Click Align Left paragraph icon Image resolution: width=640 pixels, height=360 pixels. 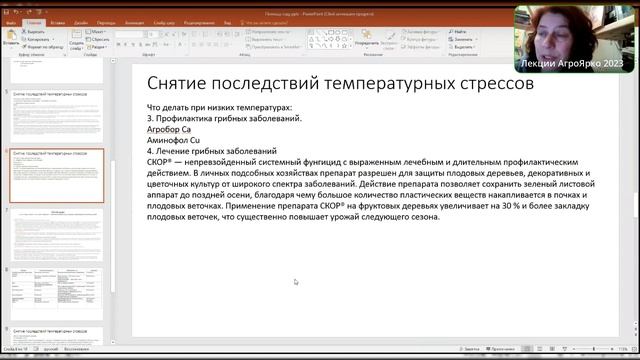(194, 44)
